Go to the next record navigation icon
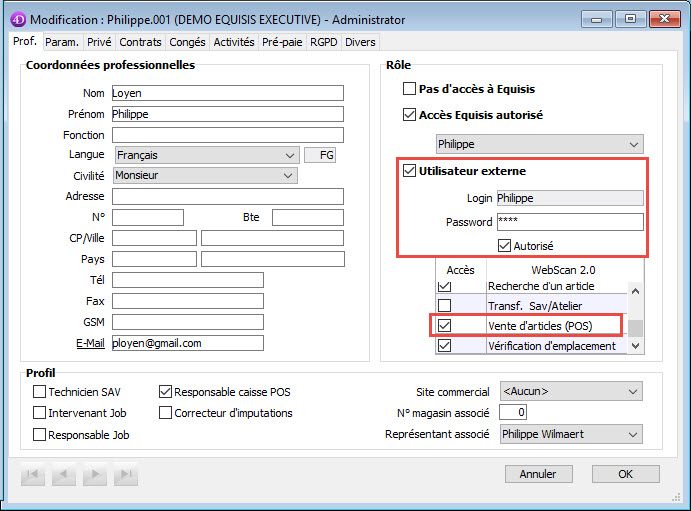The height and width of the screenshot is (511, 691). [95, 474]
